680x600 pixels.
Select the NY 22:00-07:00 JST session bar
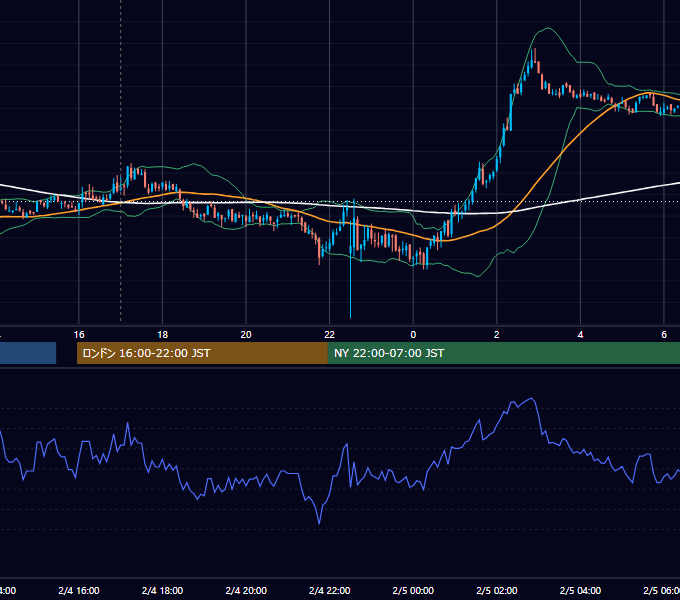click(503, 353)
